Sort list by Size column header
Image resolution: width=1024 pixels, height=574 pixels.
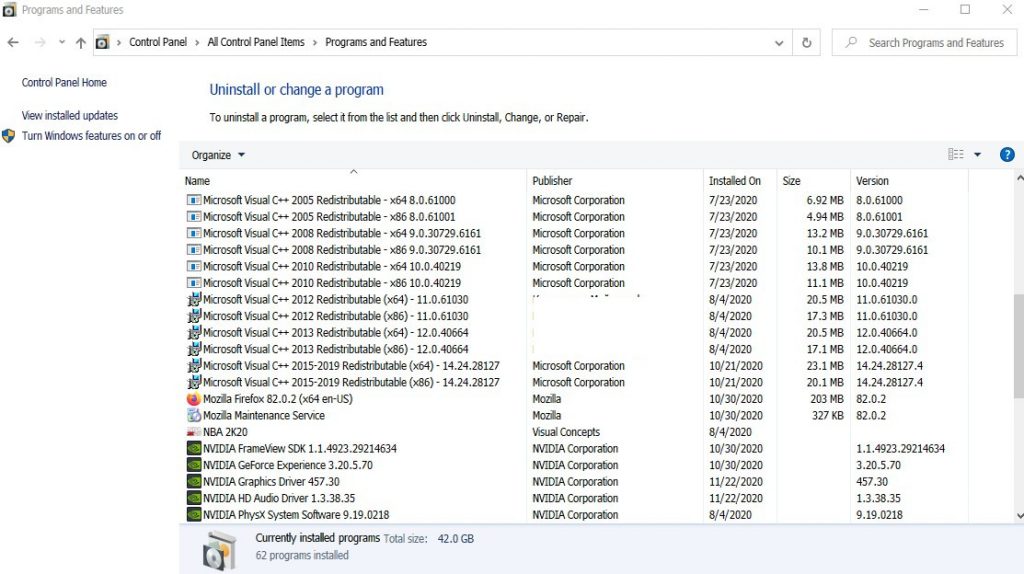pos(791,181)
